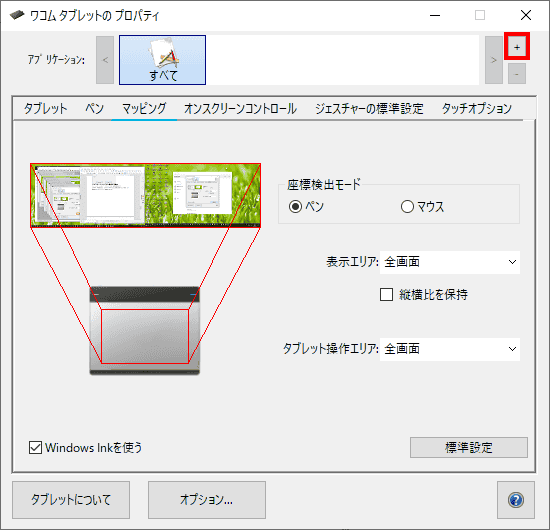Open the タッチオプション tab
Image resolution: width=550 pixels, height=530 pixels.
coord(477,109)
